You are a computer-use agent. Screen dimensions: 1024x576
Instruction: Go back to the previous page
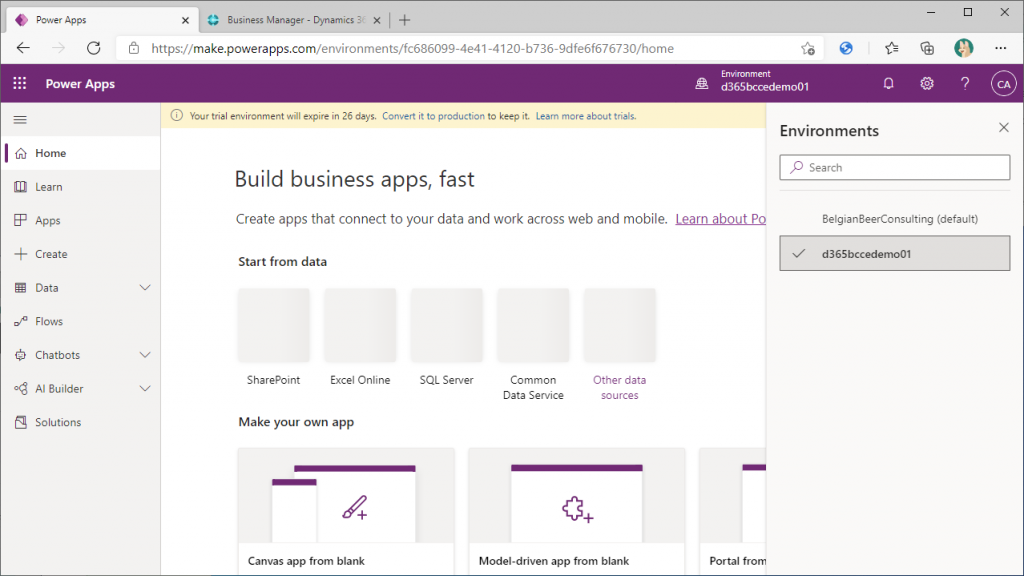click(x=23, y=48)
